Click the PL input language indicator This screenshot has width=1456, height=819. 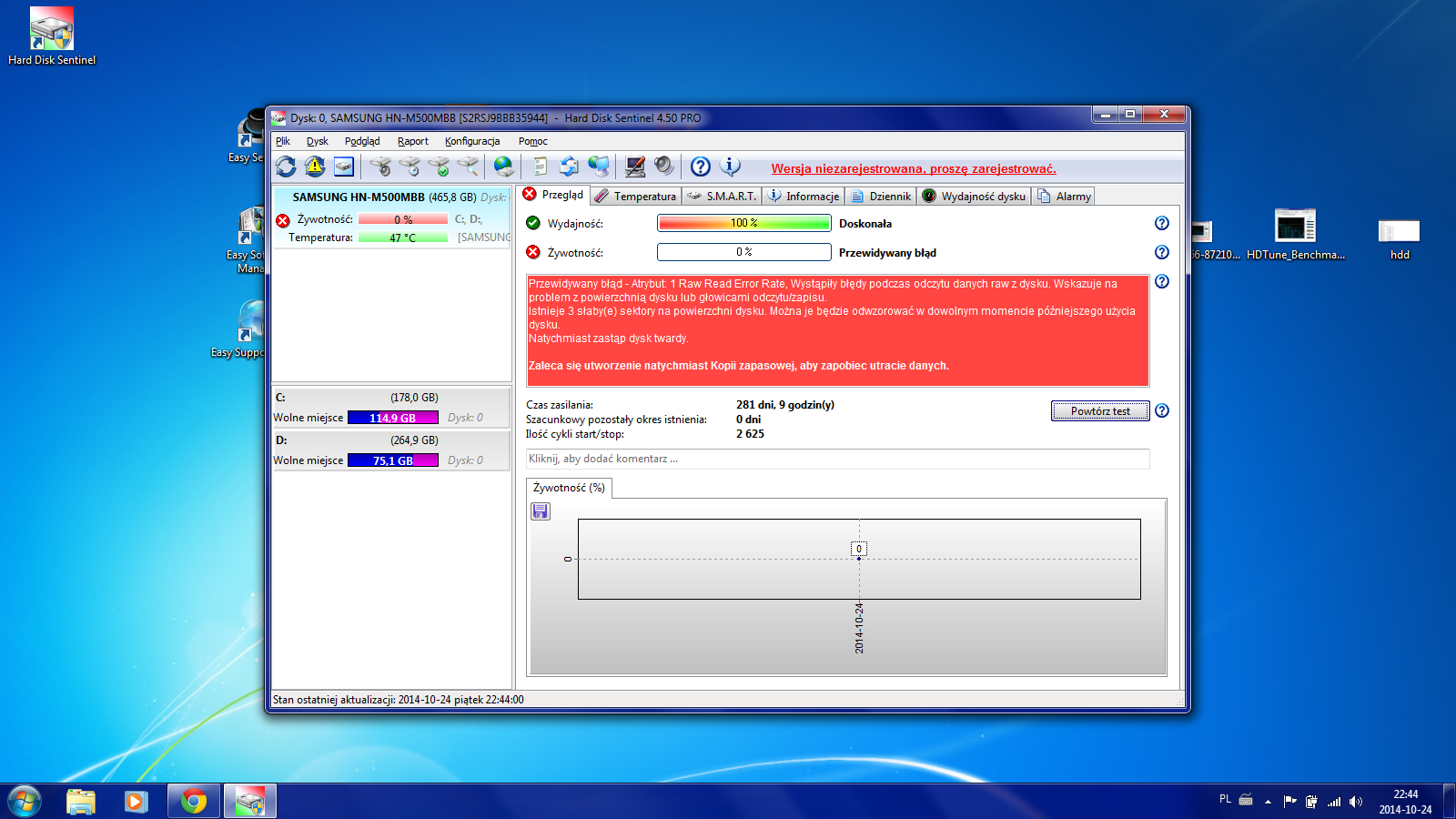(x=1225, y=799)
